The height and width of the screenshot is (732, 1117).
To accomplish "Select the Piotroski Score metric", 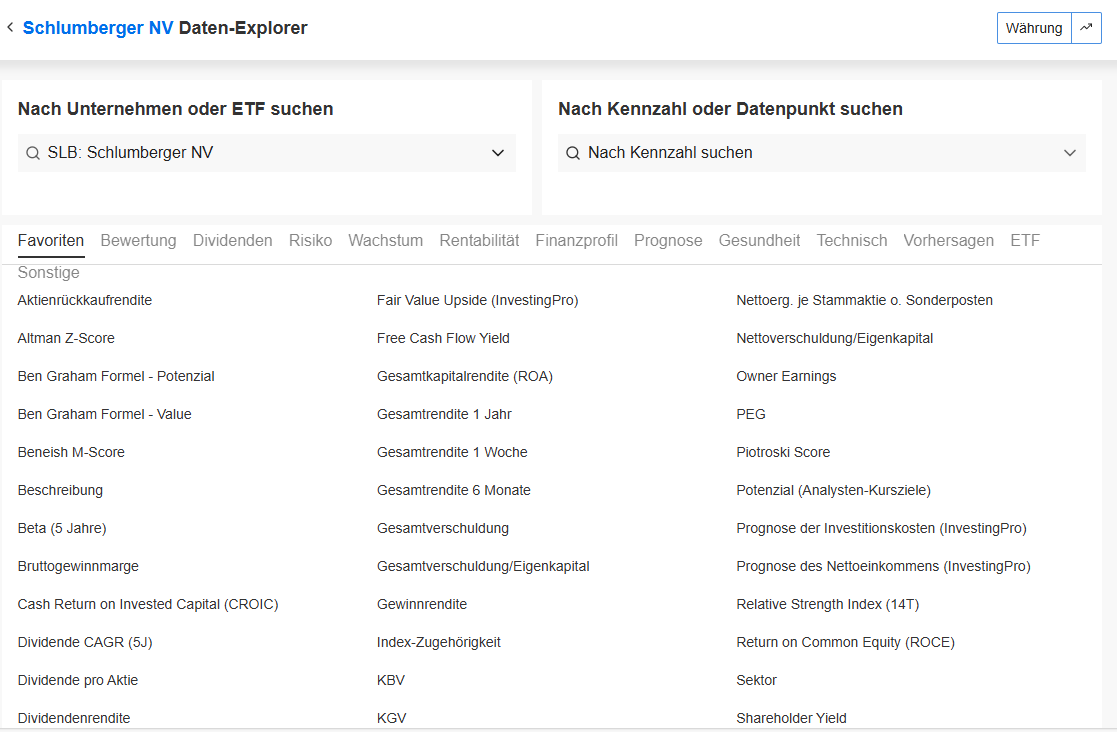I will [x=783, y=452].
